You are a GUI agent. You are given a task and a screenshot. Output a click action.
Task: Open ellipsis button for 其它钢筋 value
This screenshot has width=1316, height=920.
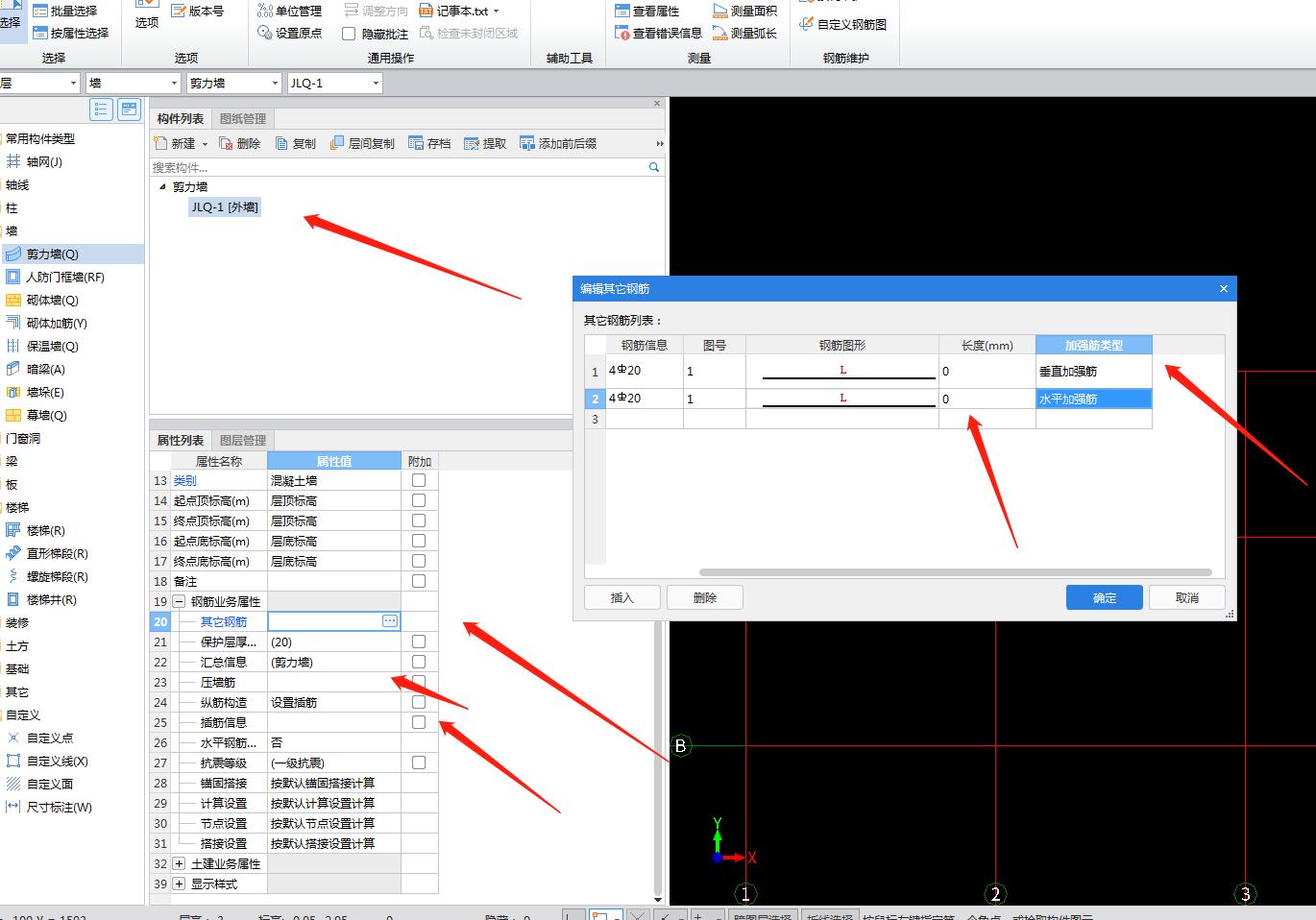coord(390,621)
